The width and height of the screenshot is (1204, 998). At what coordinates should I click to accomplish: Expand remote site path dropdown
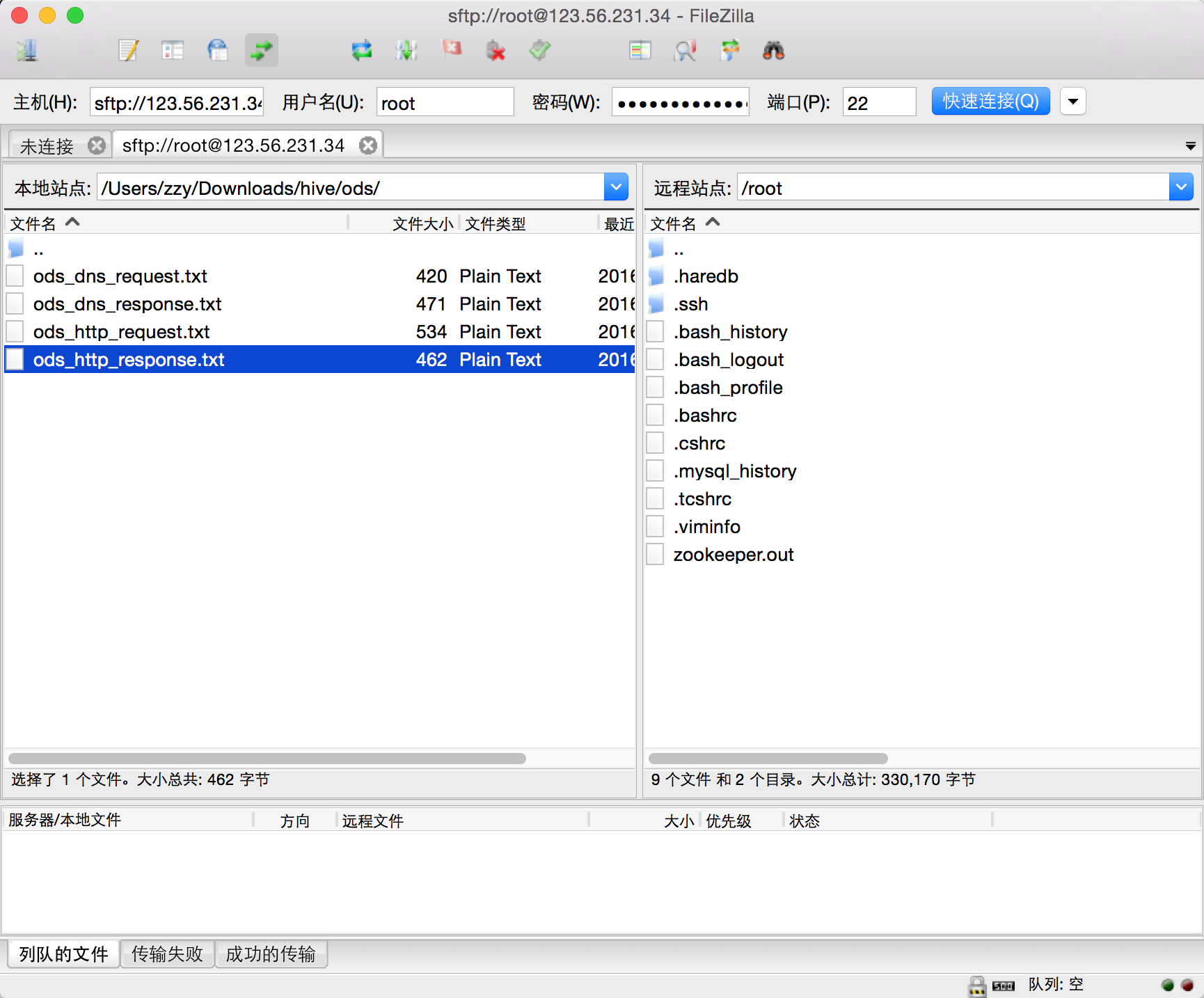1181,187
